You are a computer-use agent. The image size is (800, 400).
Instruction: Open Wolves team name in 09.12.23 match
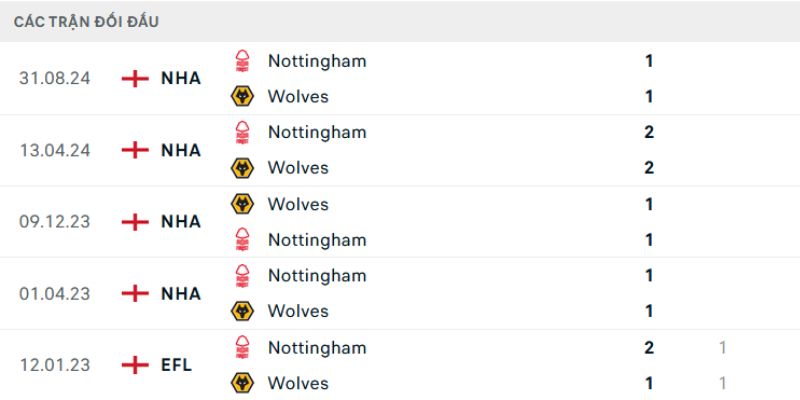pyautogui.click(x=298, y=204)
